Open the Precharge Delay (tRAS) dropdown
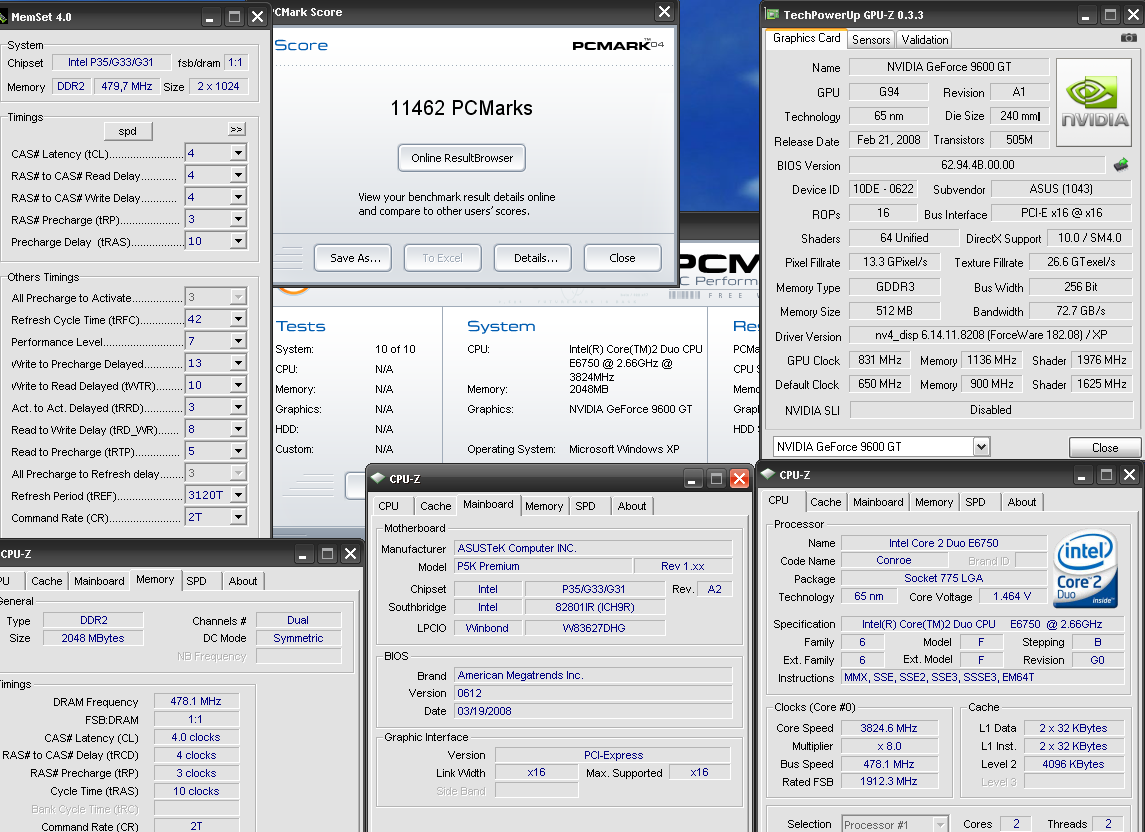The height and width of the screenshot is (832, 1145). pos(238,241)
